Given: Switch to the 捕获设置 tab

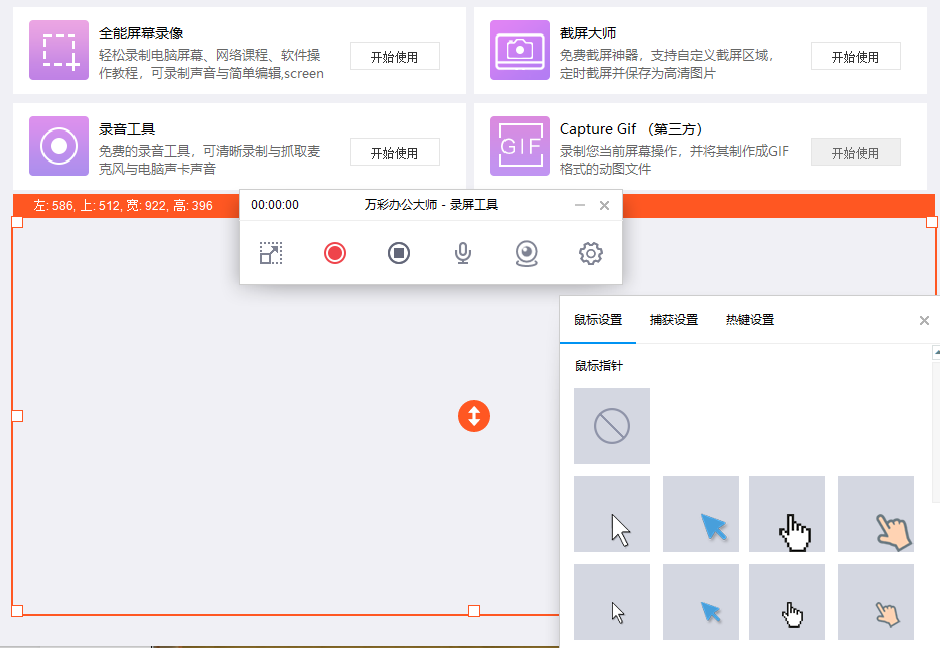Looking at the screenshot, I should [x=676, y=319].
